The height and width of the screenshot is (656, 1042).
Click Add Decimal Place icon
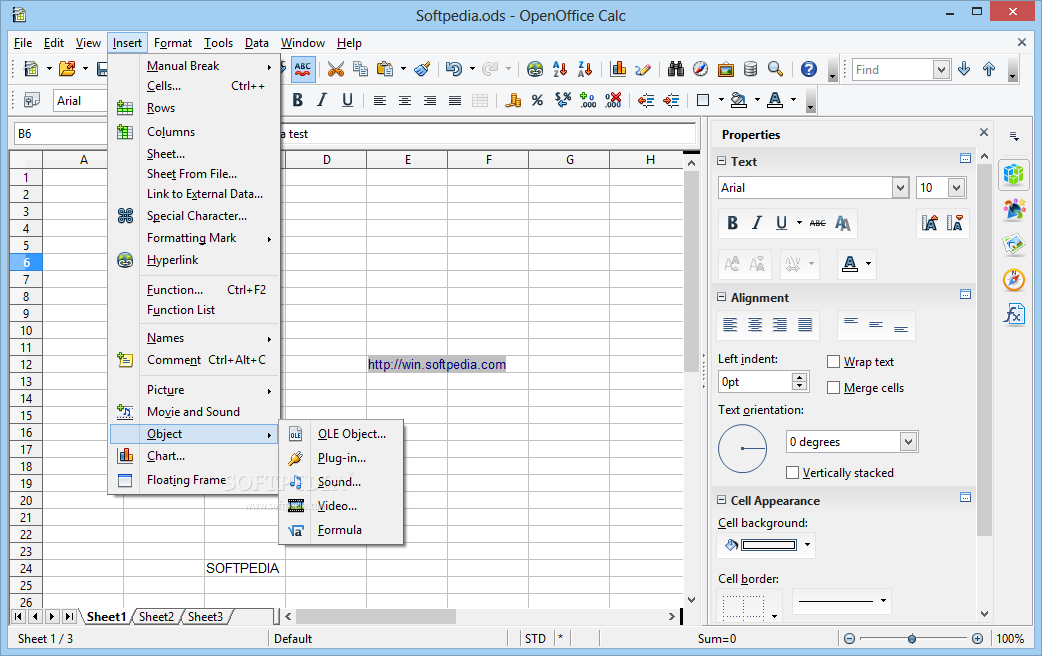pyautogui.click(x=588, y=100)
